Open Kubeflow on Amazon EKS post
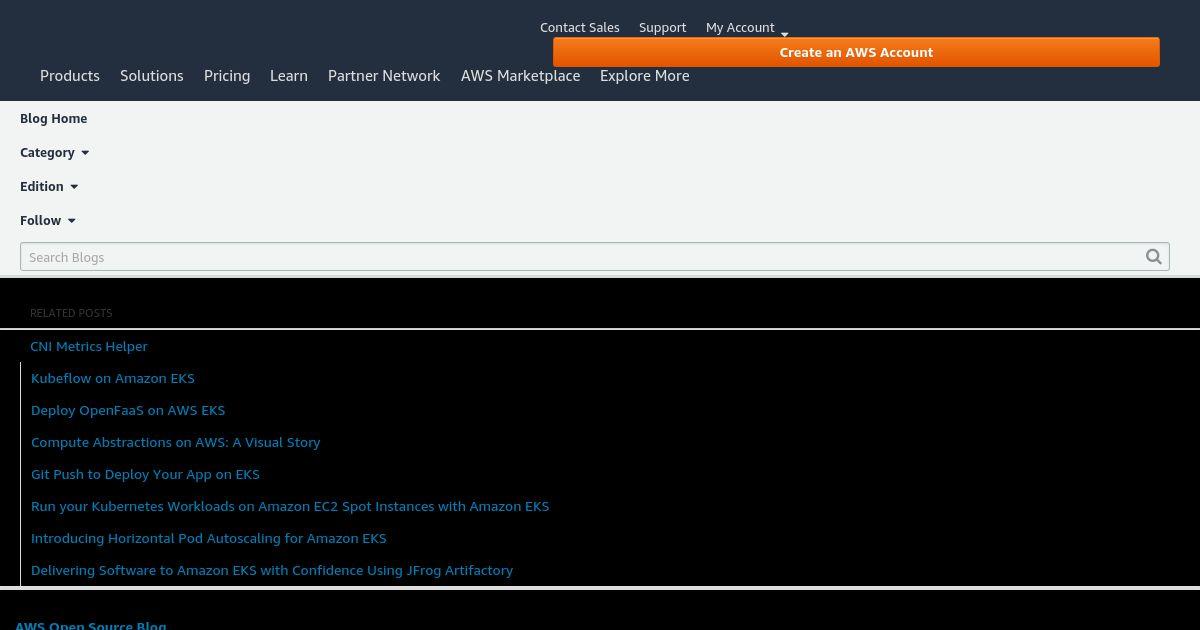This screenshot has width=1200, height=630. click(x=113, y=378)
